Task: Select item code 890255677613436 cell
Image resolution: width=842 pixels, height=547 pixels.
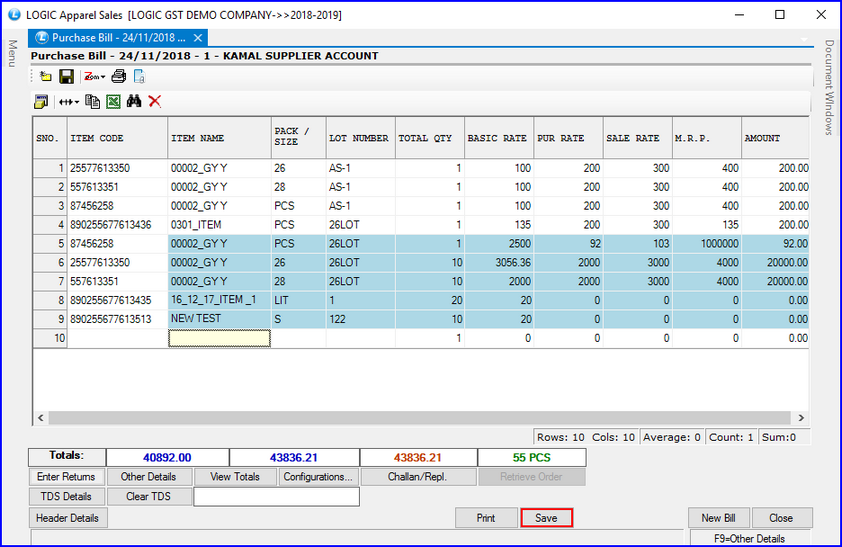Action: (117, 225)
